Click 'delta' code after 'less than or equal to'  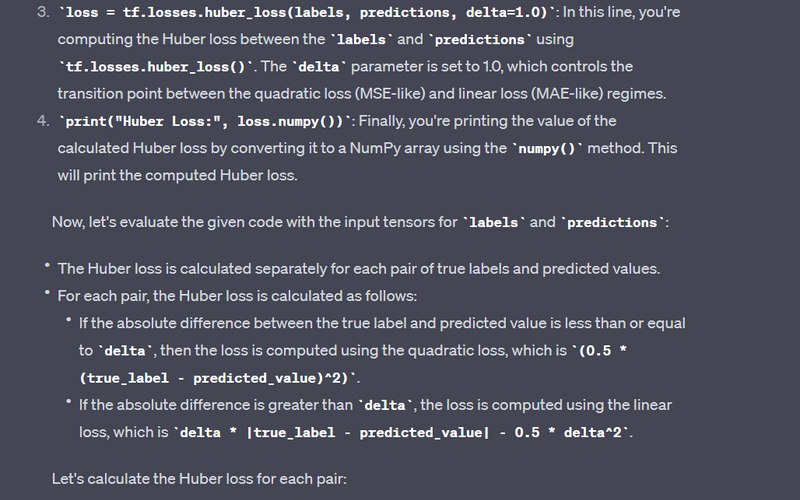pyautogui.click(x=126, y=351)
